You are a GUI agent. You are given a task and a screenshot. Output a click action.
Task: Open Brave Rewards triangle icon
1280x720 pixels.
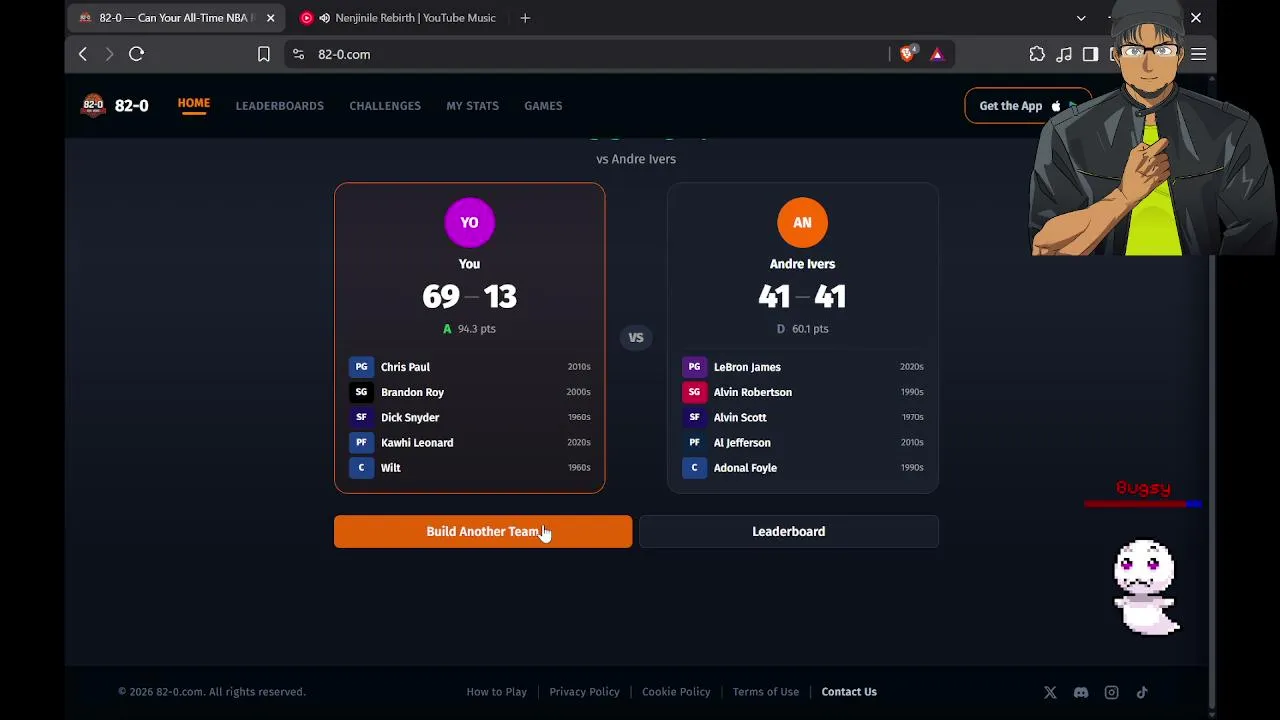pyautogui.click(x=937, y=54)
